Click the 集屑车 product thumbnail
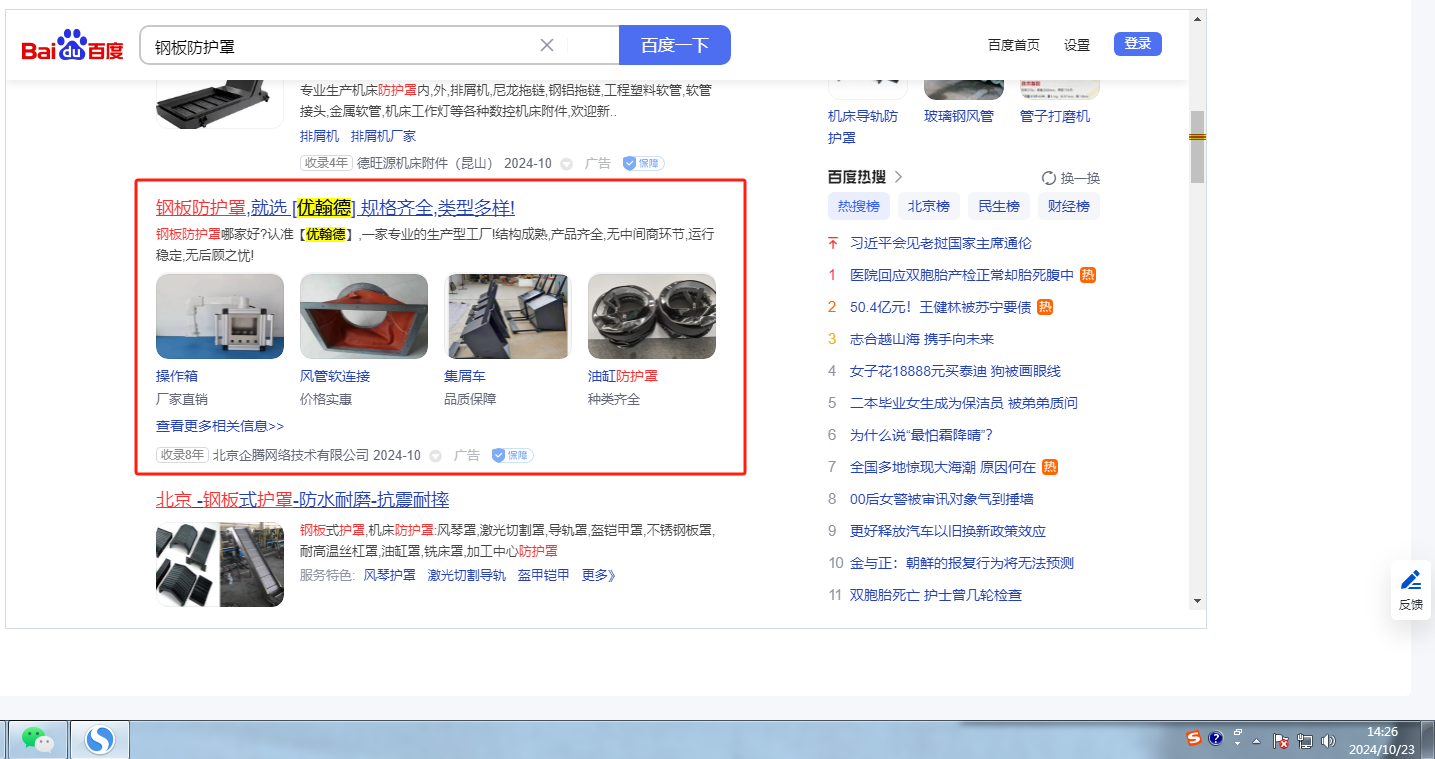1435x759 pixels. tap(508, 316)
